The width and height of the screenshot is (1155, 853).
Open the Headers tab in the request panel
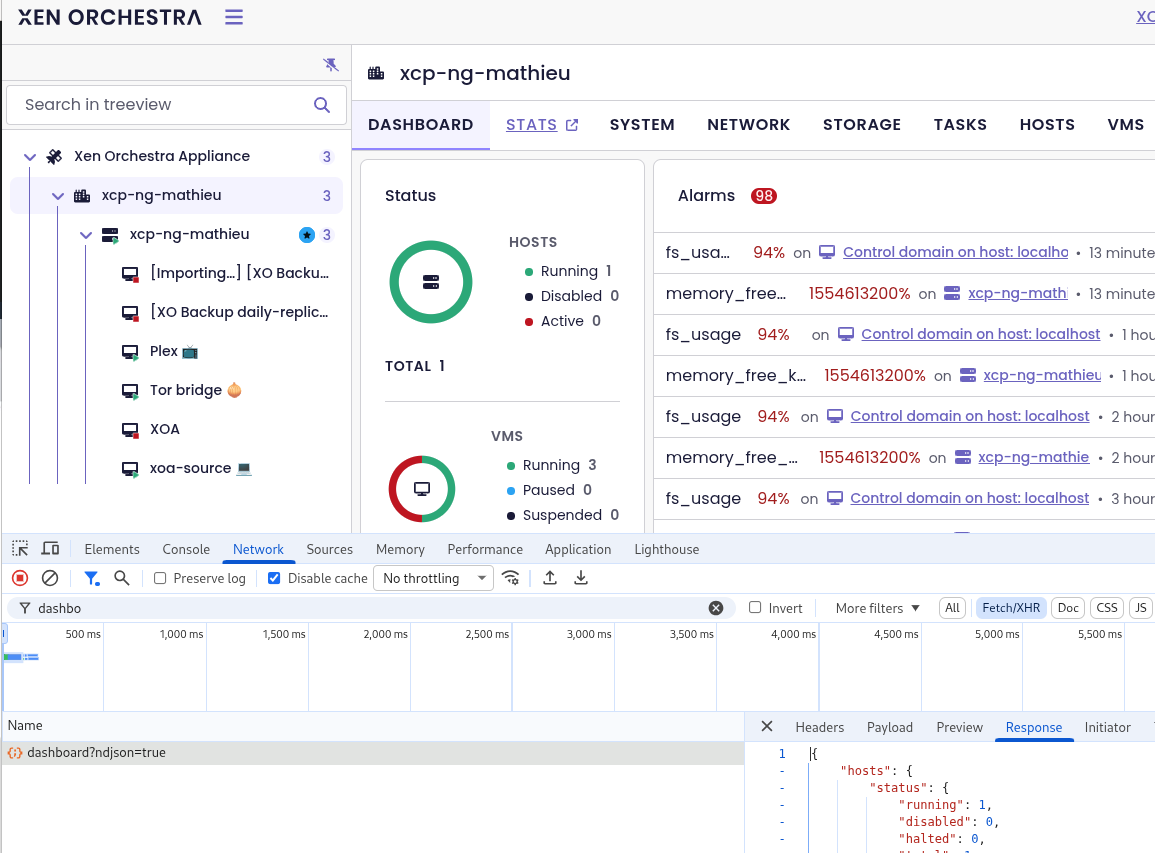[819, 727]
